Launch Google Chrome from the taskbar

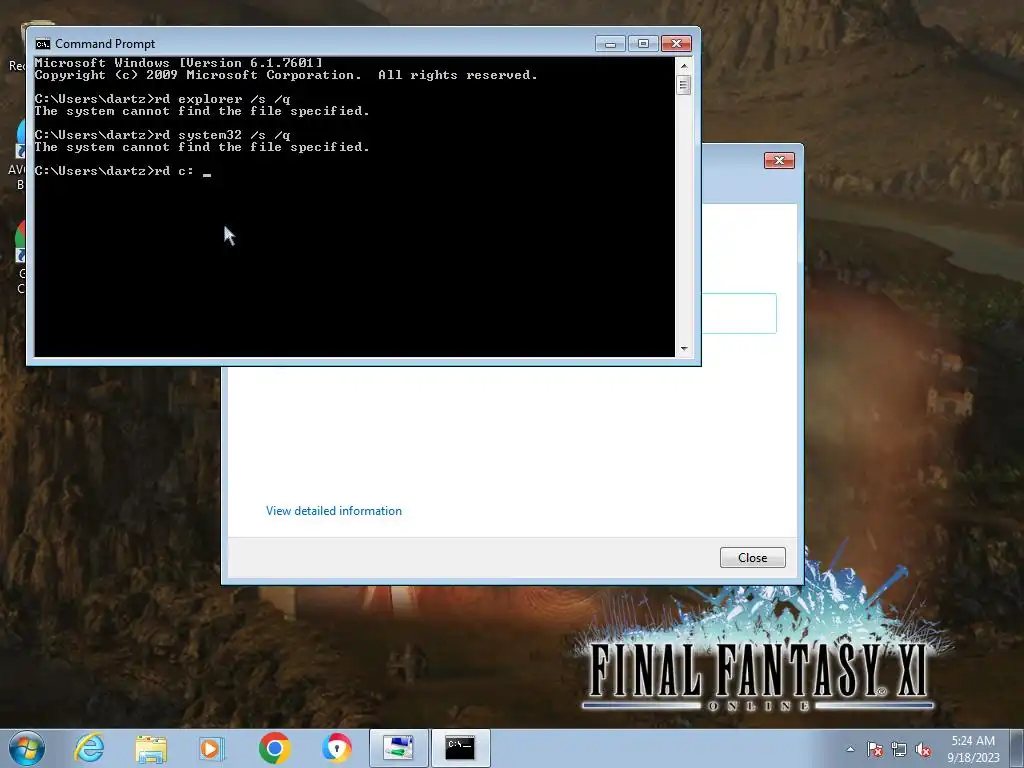click(x=274, y=748)
